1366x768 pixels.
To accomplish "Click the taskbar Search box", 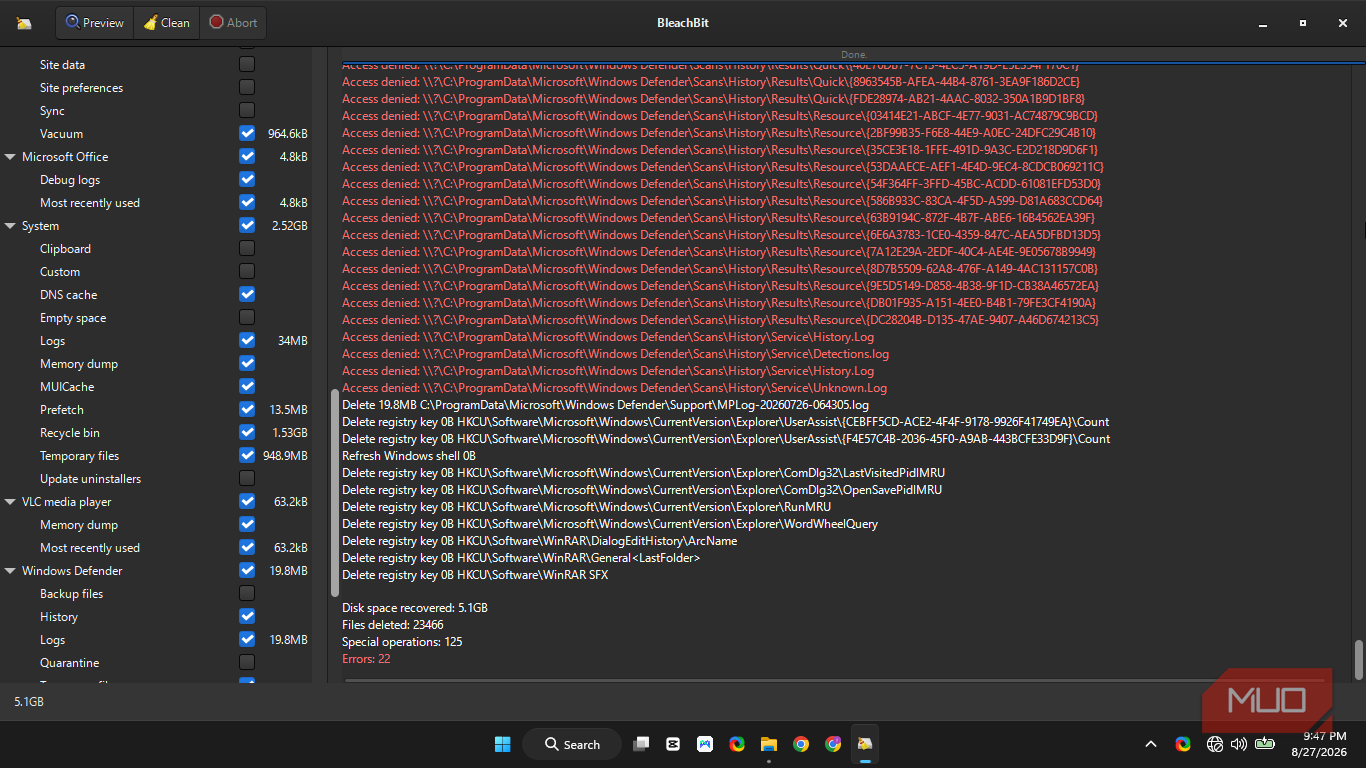I will point(574,744).
